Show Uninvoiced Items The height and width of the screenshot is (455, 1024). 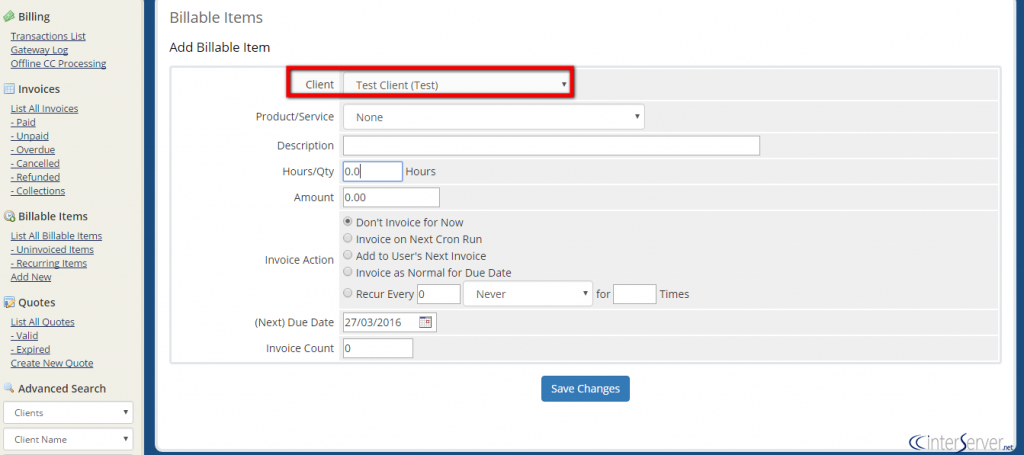pos(52,250)
